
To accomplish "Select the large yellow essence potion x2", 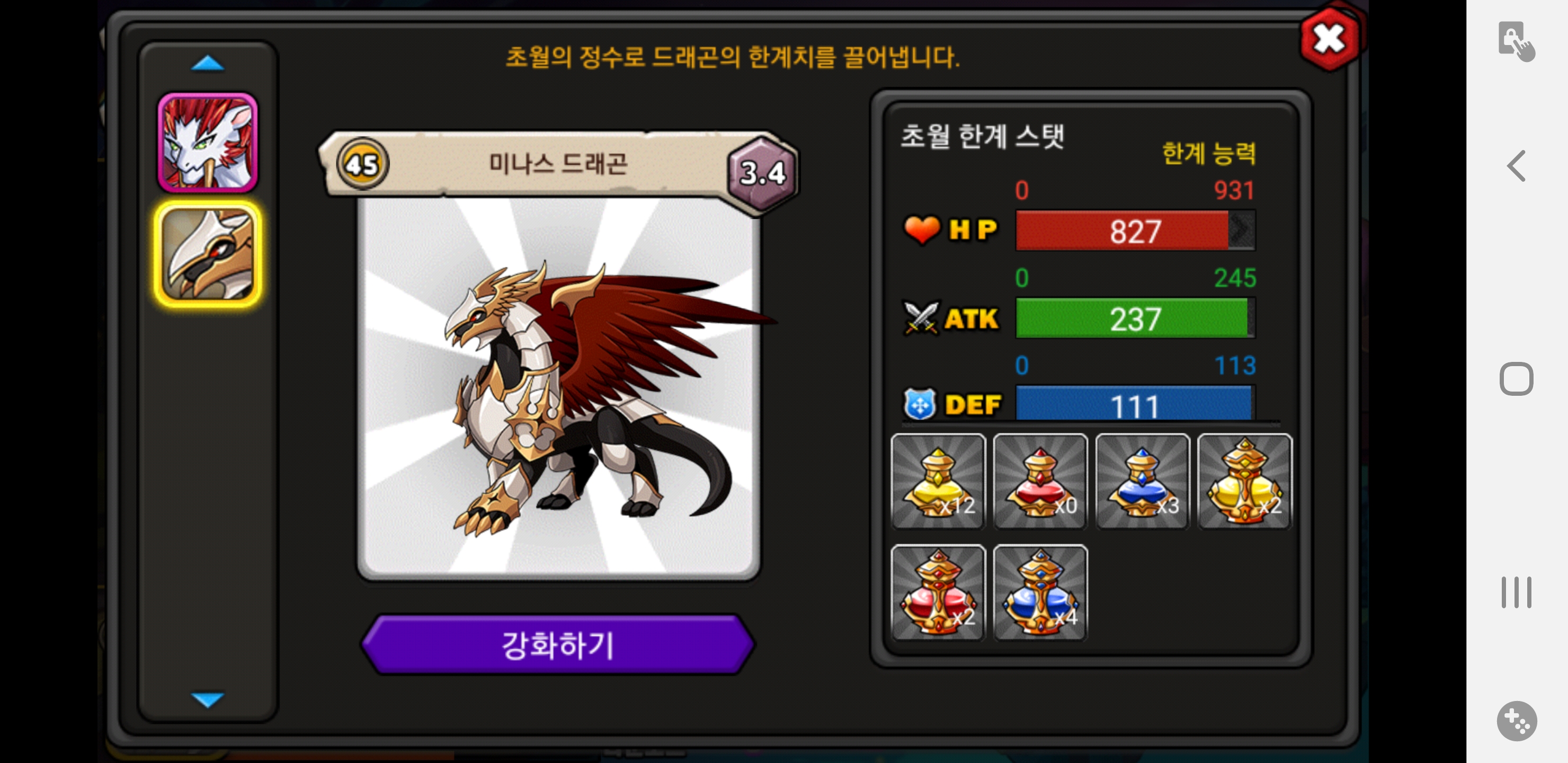I will click(x=1244, y=481).
